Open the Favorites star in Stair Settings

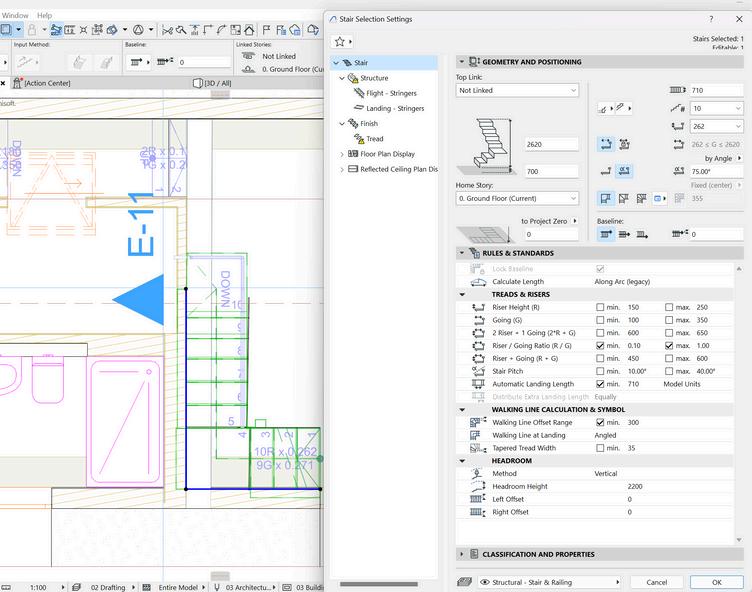click(x=340, y=41)
